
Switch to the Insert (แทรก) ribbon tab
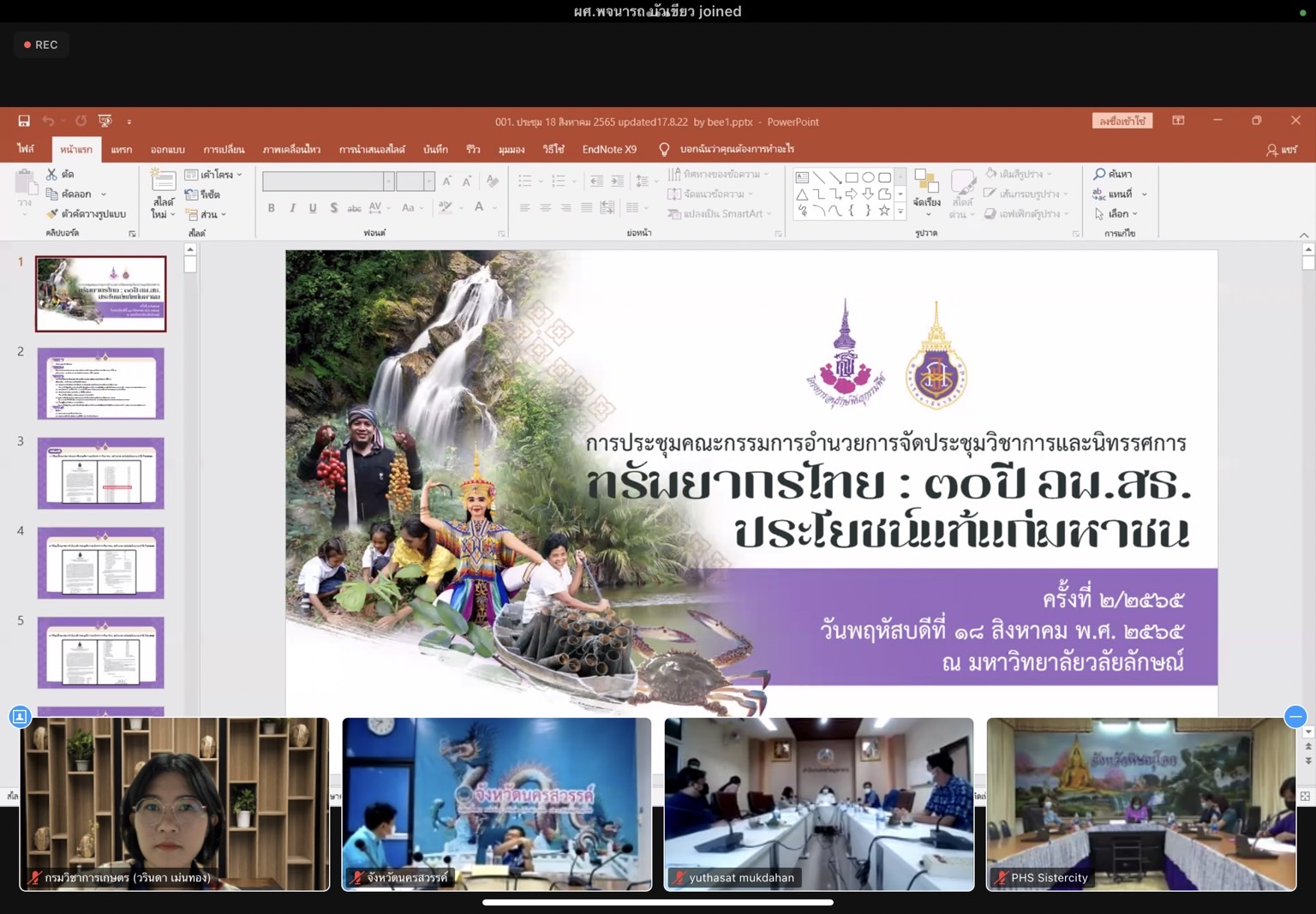coord(121,149)
